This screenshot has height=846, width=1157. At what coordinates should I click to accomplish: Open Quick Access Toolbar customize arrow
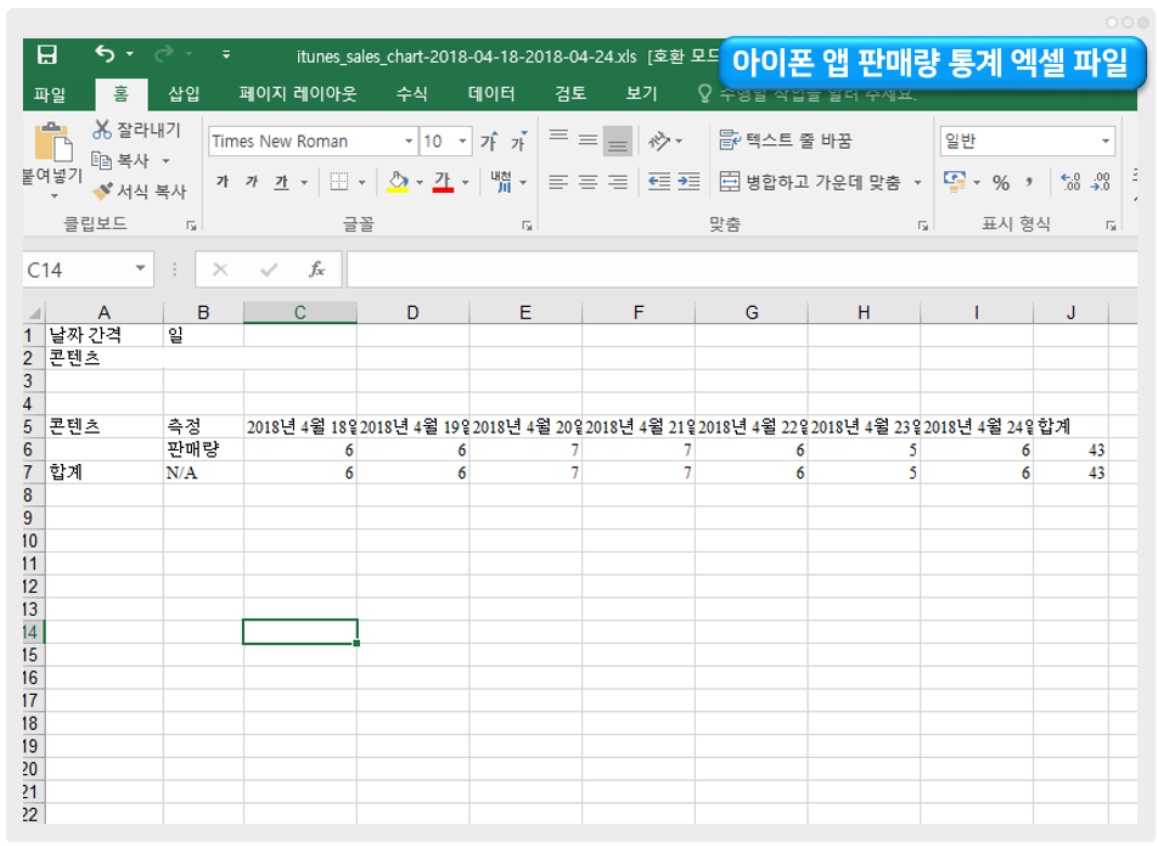[226, 54]
